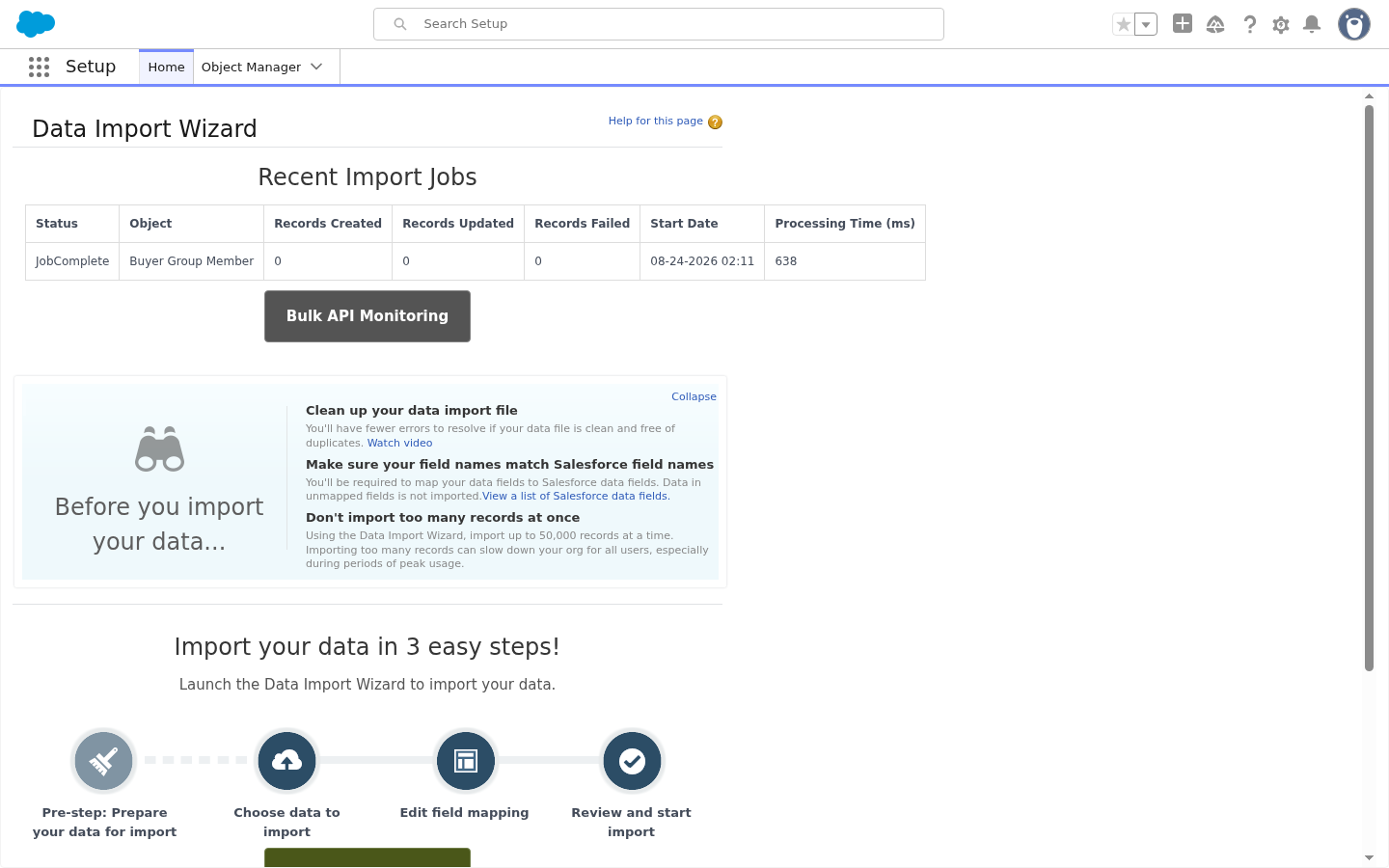Click the Recent Import Jobs heading
This screenshot has width=1389, height=868.
pos(368,177)
